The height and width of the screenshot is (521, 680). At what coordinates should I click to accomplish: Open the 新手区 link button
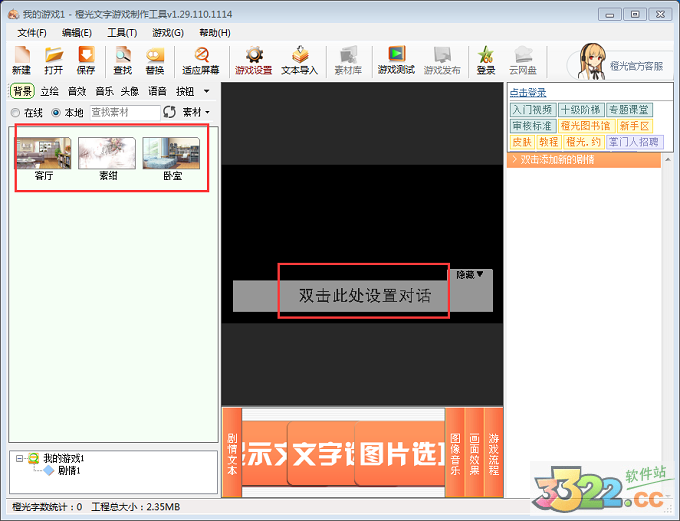coord(634,126)
